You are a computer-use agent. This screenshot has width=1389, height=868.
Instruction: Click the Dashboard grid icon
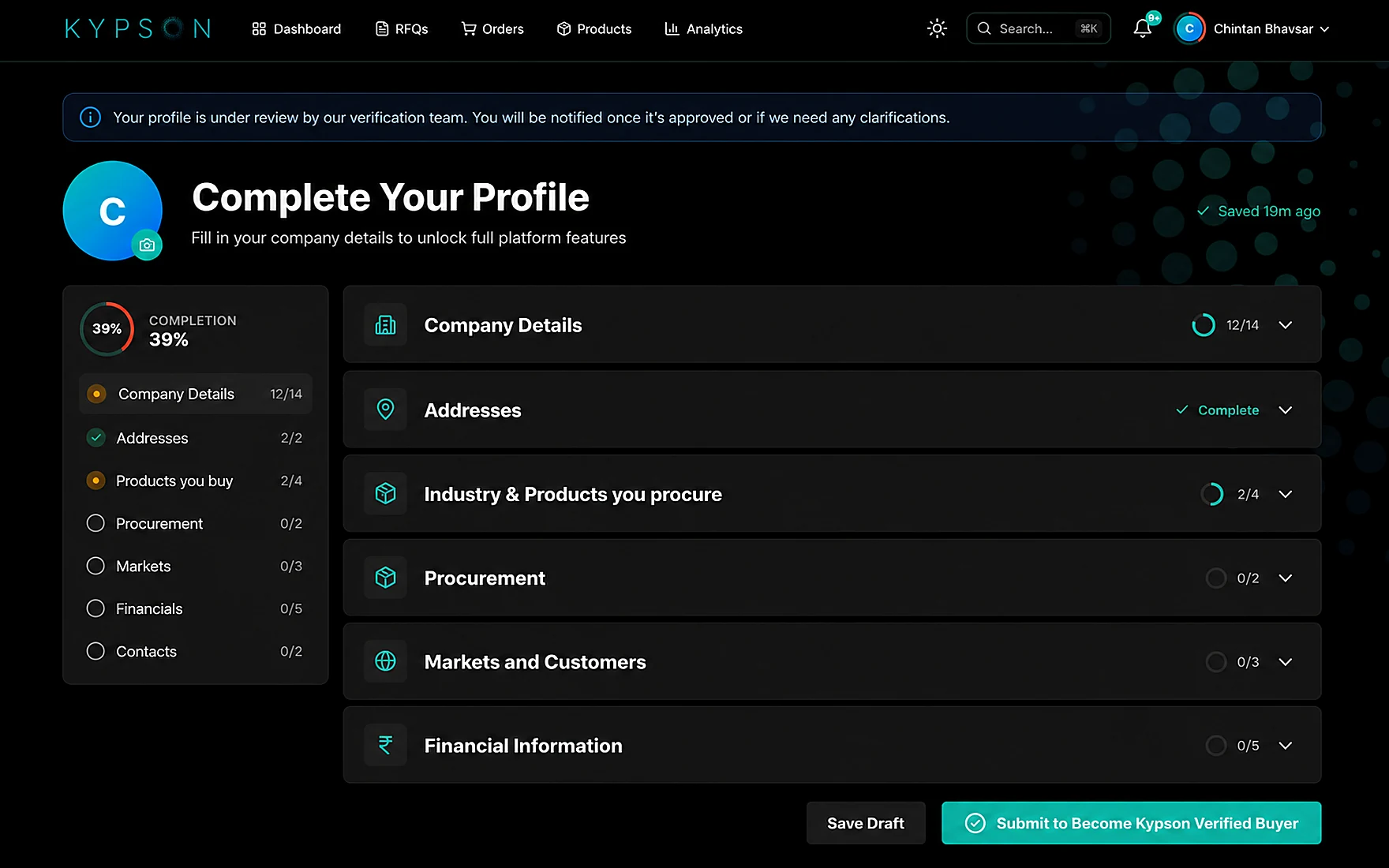(259, 29)
